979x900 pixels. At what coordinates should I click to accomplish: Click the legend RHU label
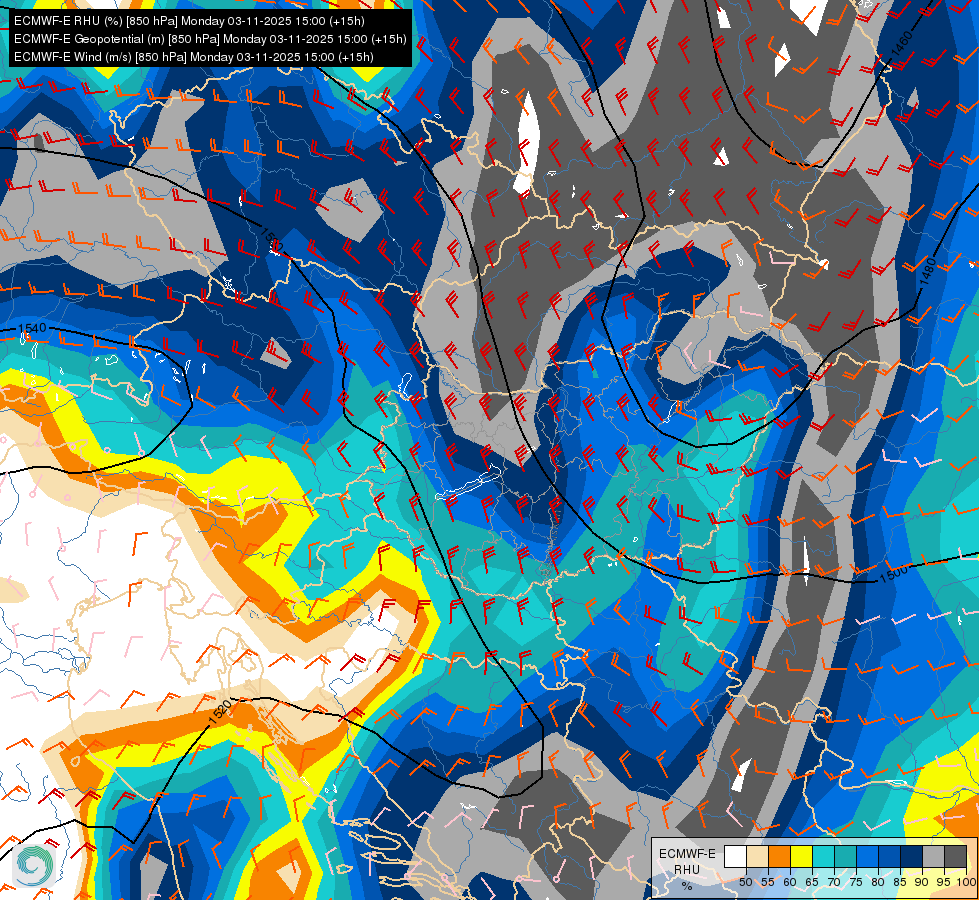coord(687,869)
